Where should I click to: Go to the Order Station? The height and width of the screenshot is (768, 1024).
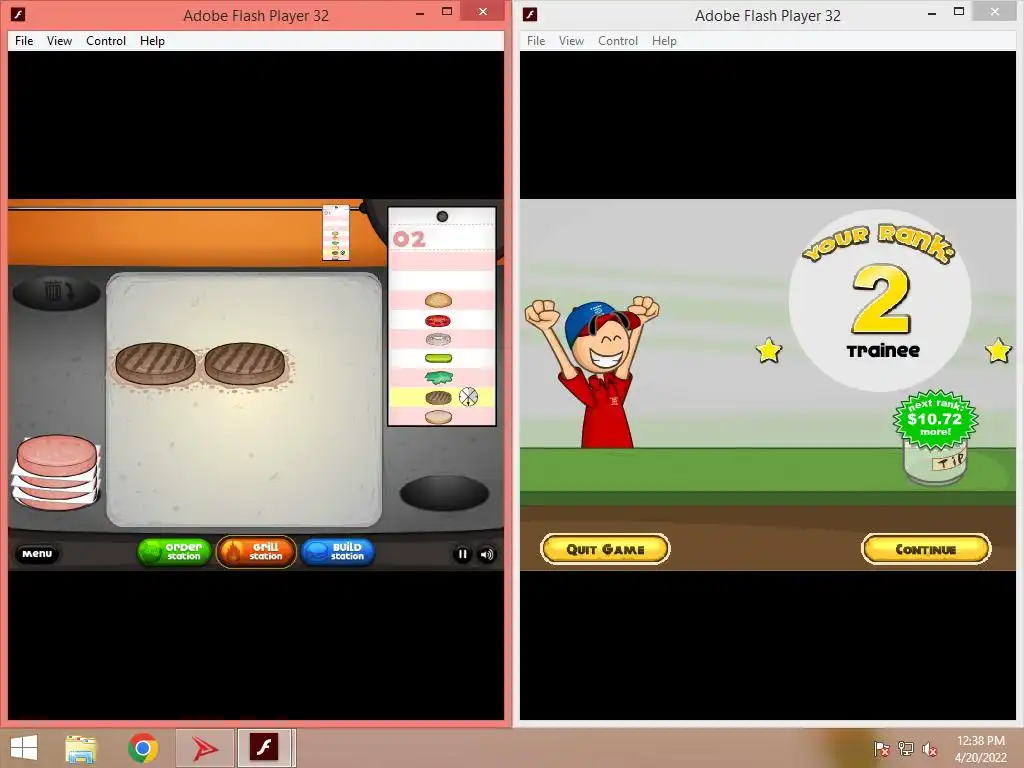(x=174, y=552)
